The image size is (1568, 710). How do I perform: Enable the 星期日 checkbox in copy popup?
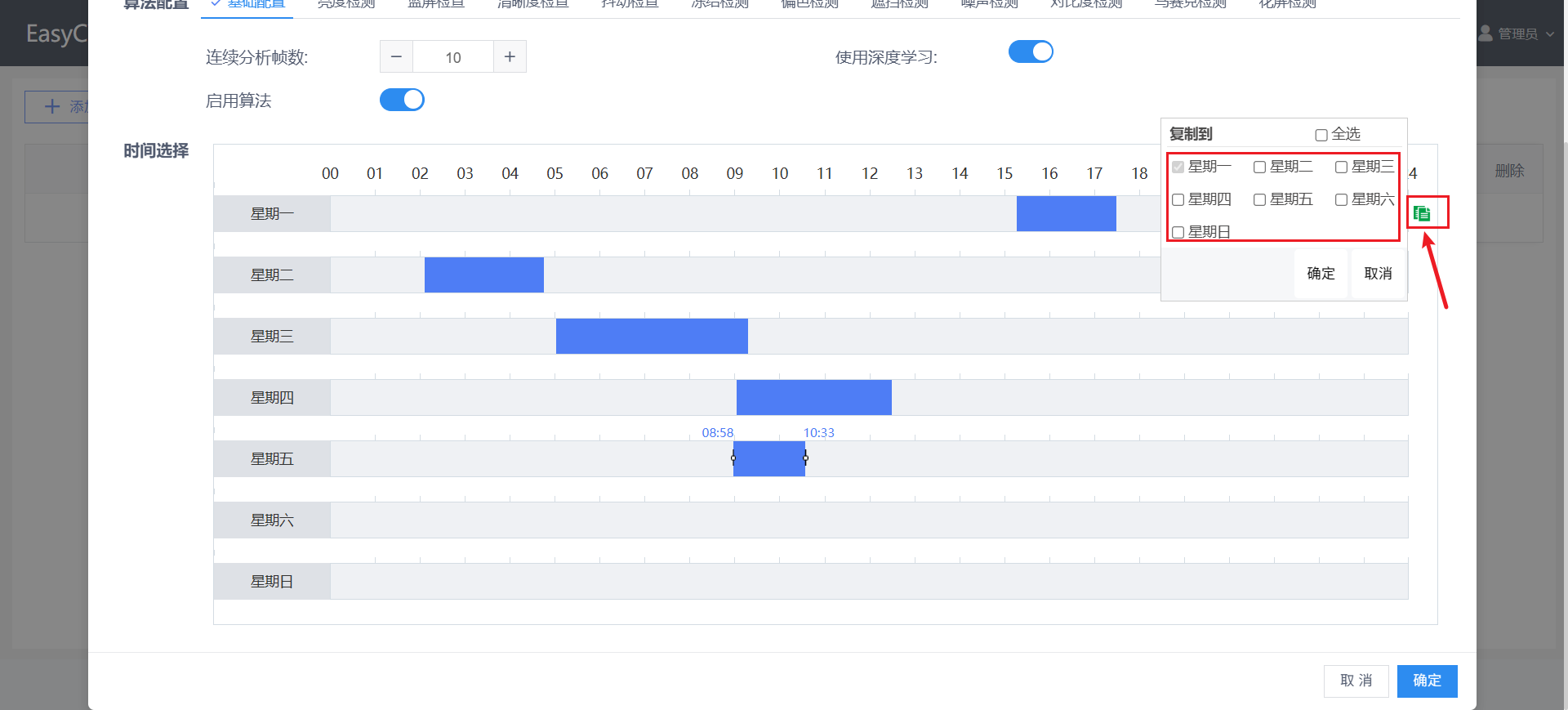[x=1178, y=233]
